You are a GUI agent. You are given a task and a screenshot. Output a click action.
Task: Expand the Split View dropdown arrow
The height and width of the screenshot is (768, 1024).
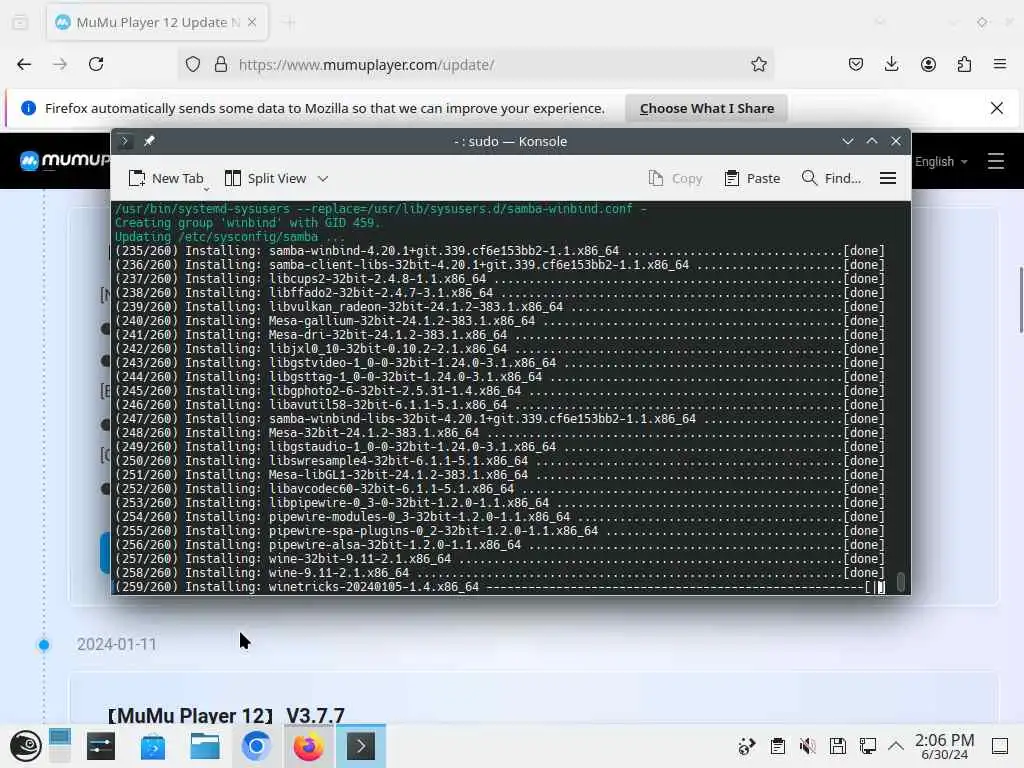coord(323,178)
